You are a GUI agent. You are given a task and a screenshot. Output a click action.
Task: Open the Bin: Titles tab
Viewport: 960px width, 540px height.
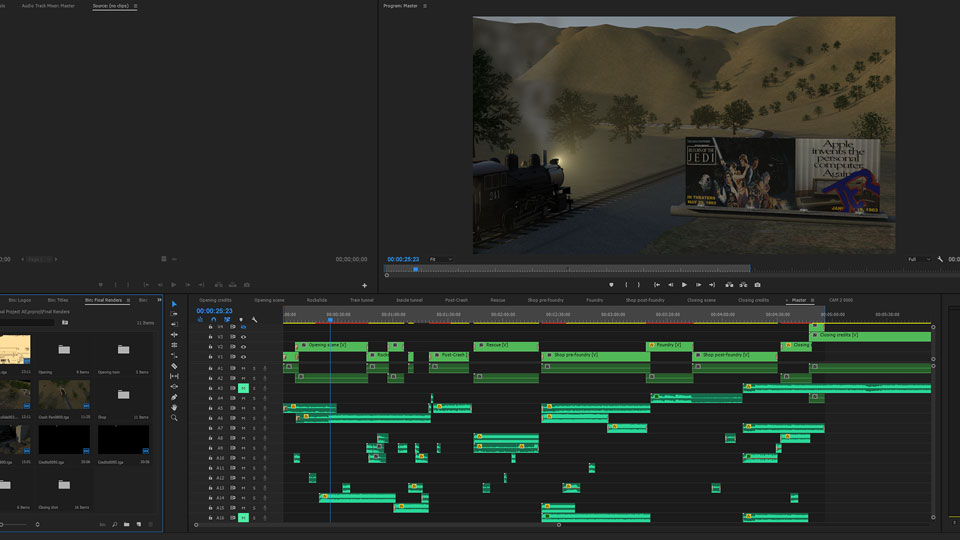pyautogui.click(x=59, y=300)
